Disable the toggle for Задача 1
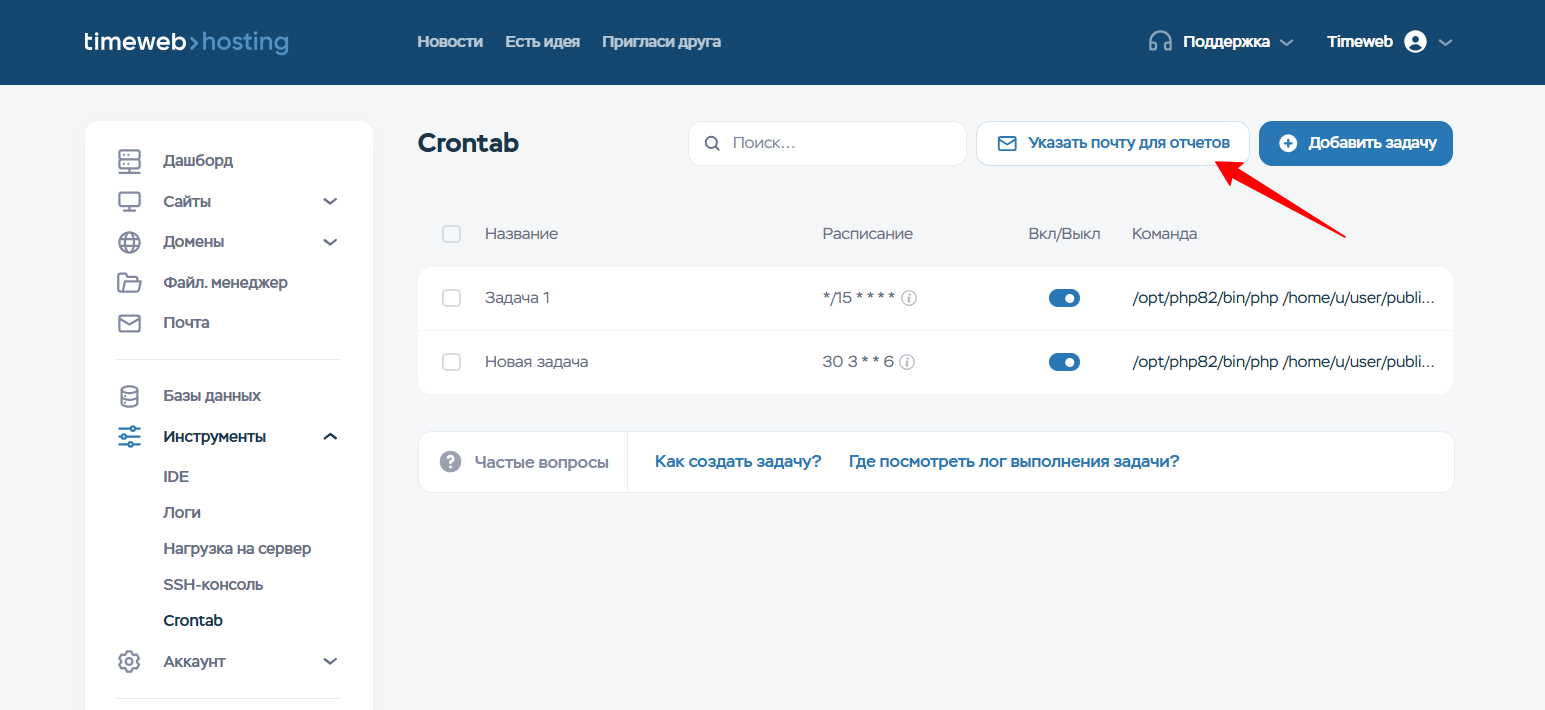This screenshot has width=1545, height=710. pos(1064,298)
